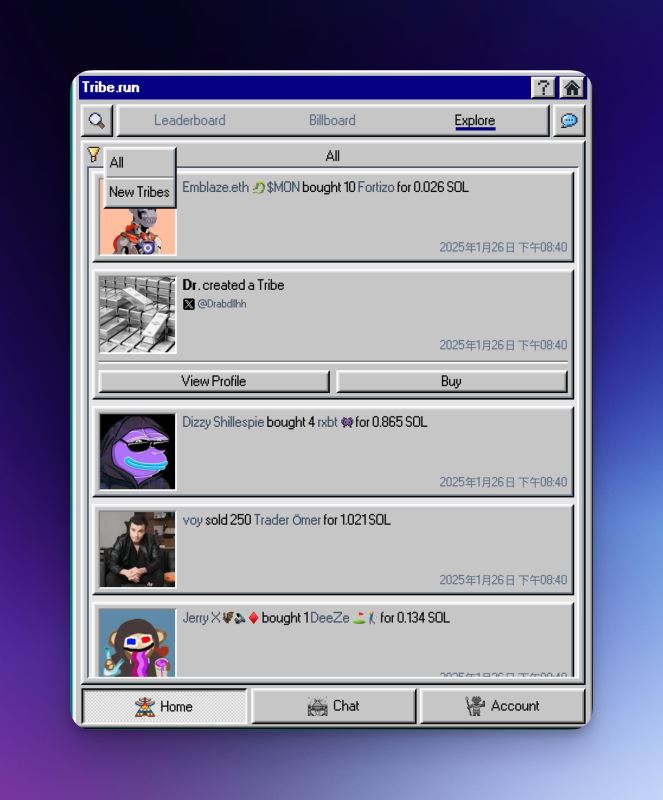
Task: Select the Explore tab
Action: click(x=475, y=120)
